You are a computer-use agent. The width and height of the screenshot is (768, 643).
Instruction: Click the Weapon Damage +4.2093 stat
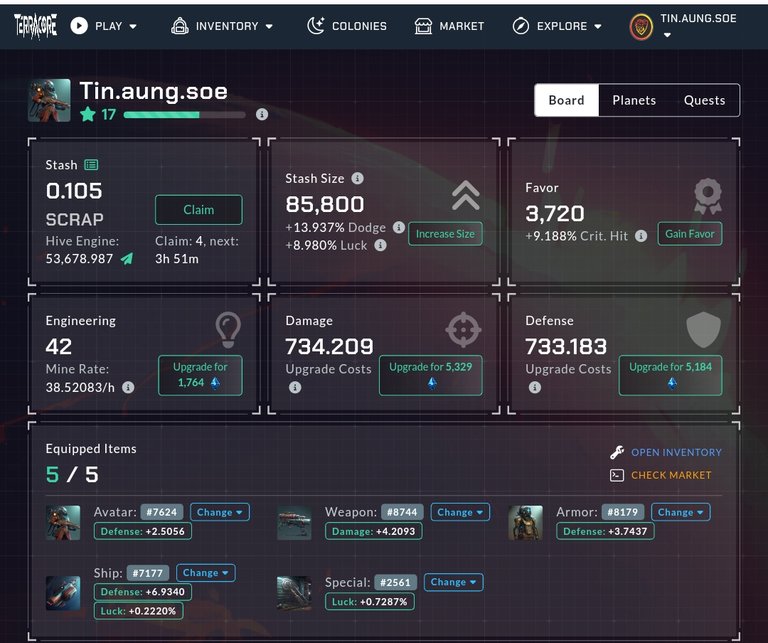point(374,531)
